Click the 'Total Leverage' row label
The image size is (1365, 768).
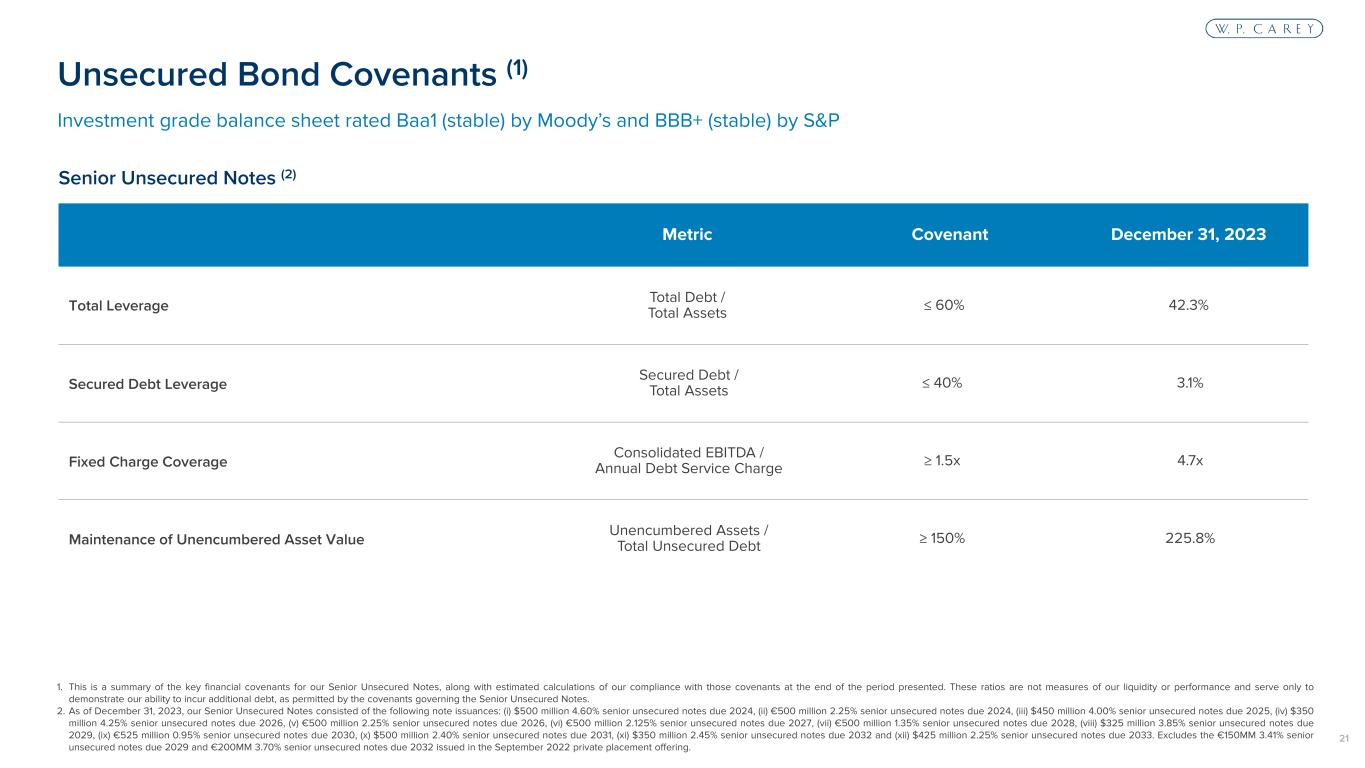(118, 306)
